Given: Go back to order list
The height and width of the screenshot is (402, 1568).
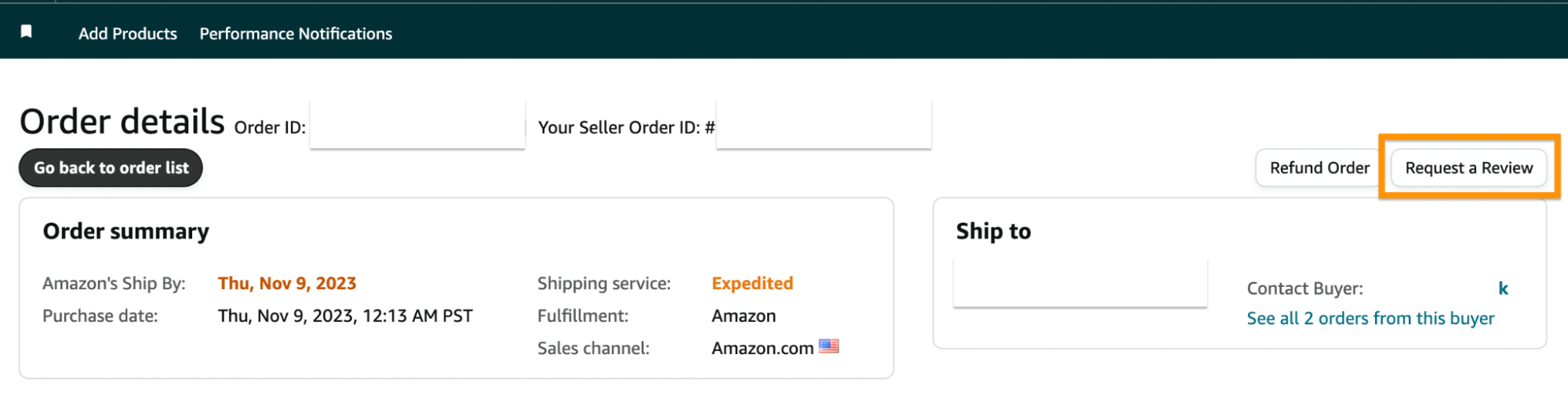Looking at the screenshot, I should point(111,168).
